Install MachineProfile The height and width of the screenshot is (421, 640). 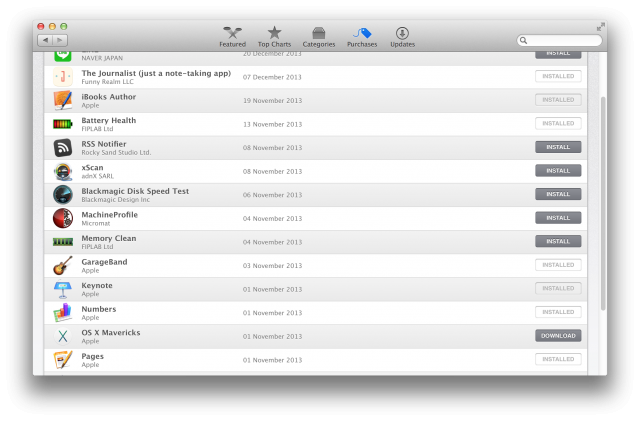pyautogui.click(x=558, y=218)
